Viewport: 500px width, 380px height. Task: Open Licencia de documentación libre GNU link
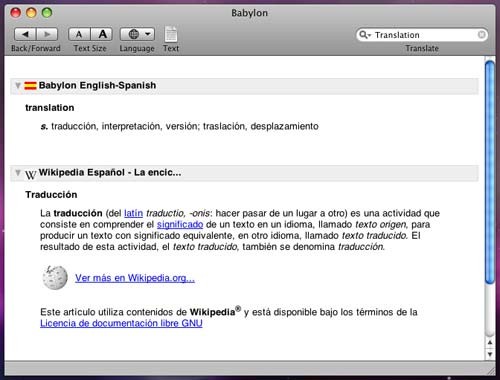pyautogui.click(x=121, y=323)
